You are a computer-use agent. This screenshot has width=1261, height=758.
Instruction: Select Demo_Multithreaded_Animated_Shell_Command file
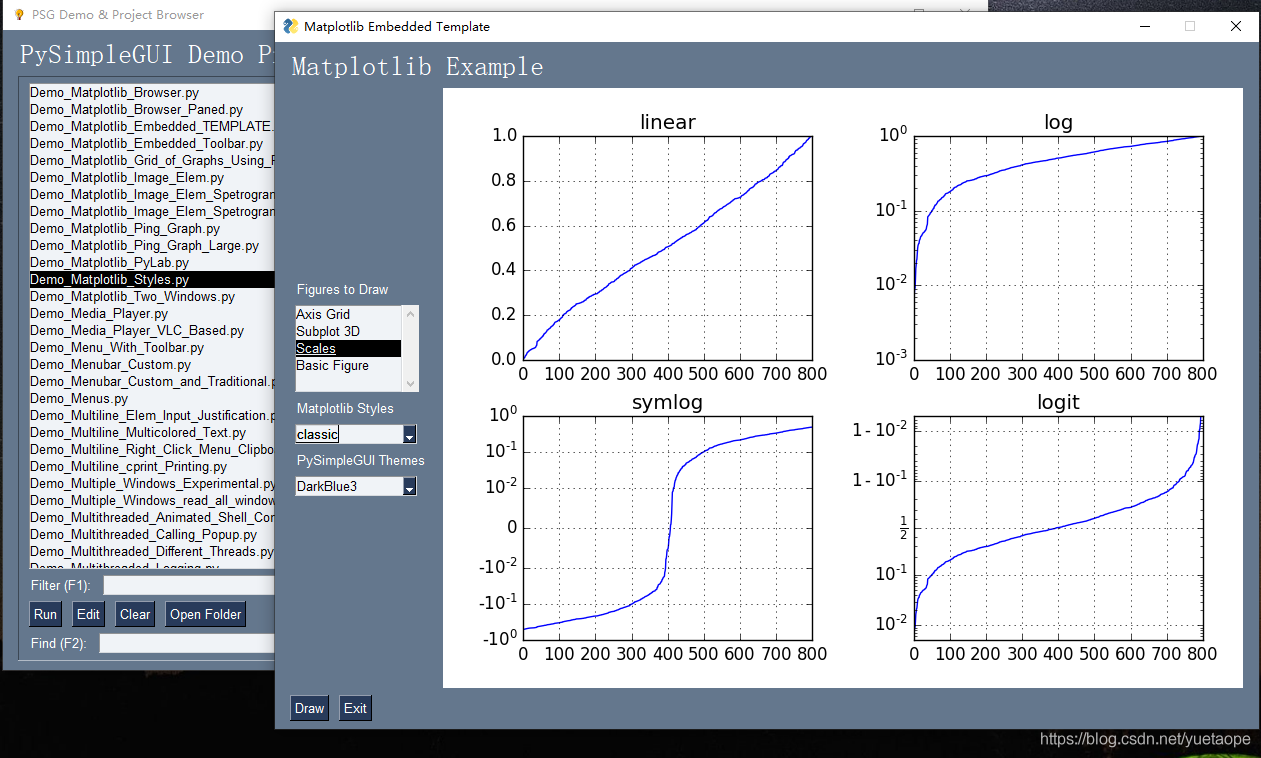pos(152,517)
